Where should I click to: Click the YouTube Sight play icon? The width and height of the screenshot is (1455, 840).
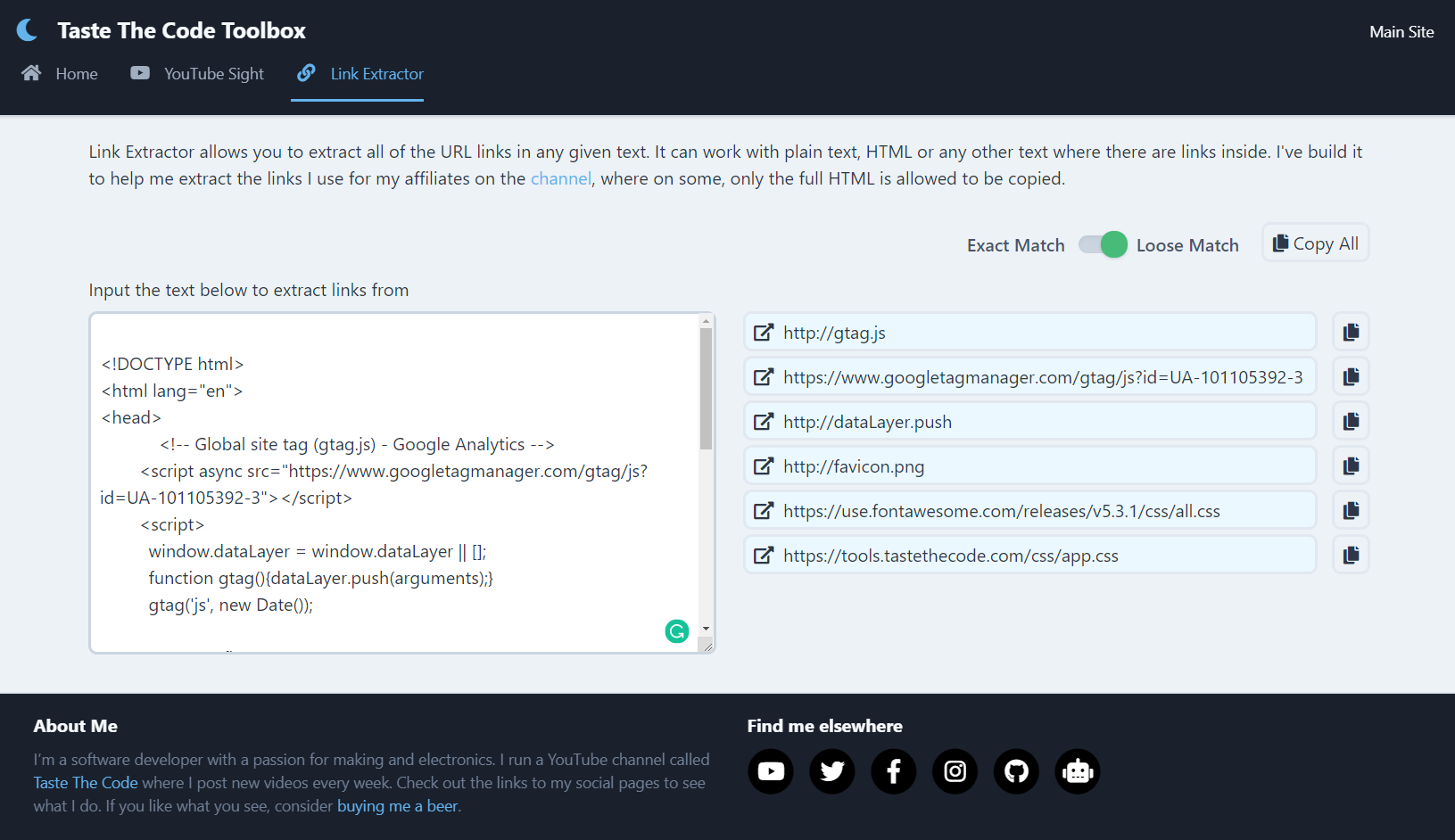(x=140, y=73)
